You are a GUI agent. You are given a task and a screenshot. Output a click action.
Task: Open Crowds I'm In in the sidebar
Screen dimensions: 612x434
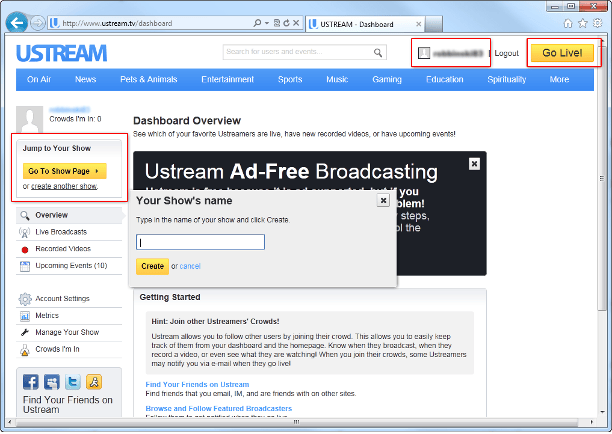[69, 349]
